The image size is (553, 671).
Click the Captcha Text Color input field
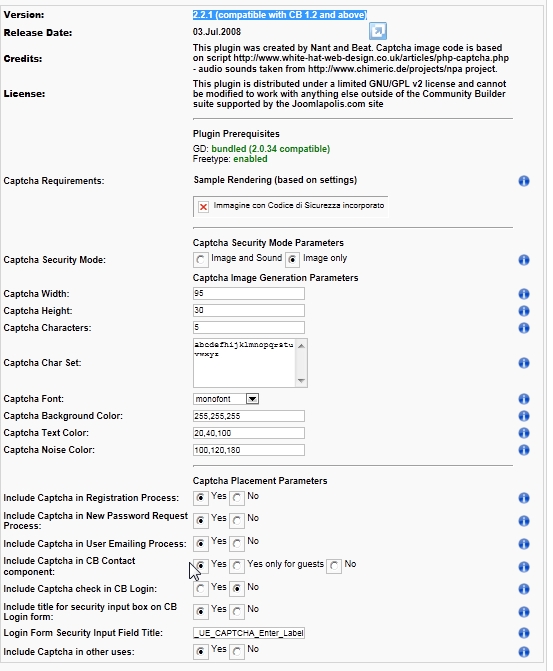(249, 433)
